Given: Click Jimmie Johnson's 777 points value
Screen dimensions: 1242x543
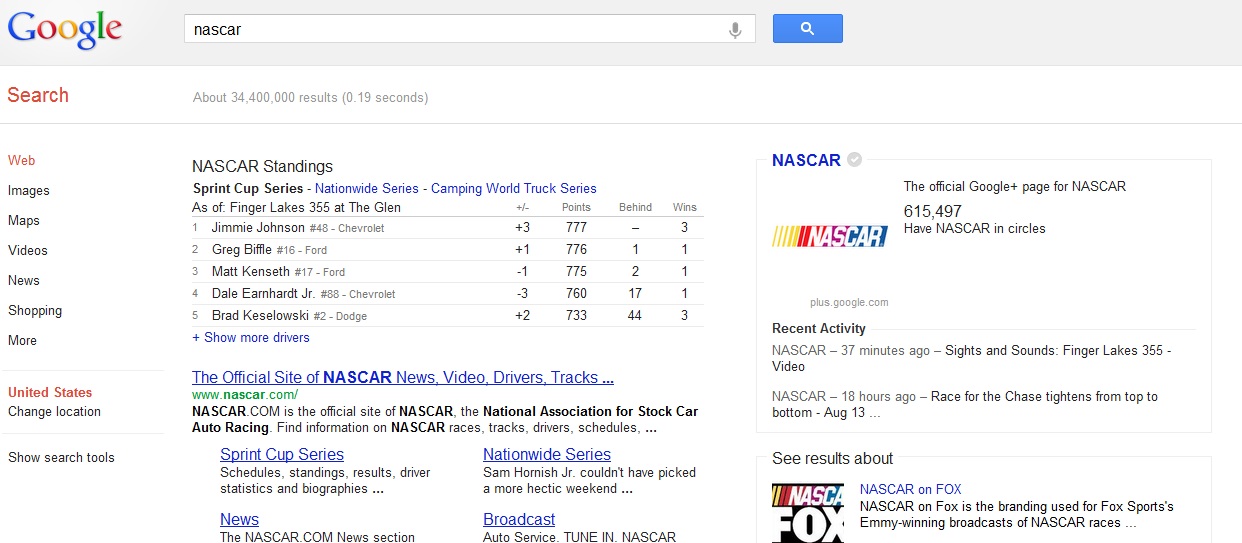Looking at the screenshot, I should point(576,227).
